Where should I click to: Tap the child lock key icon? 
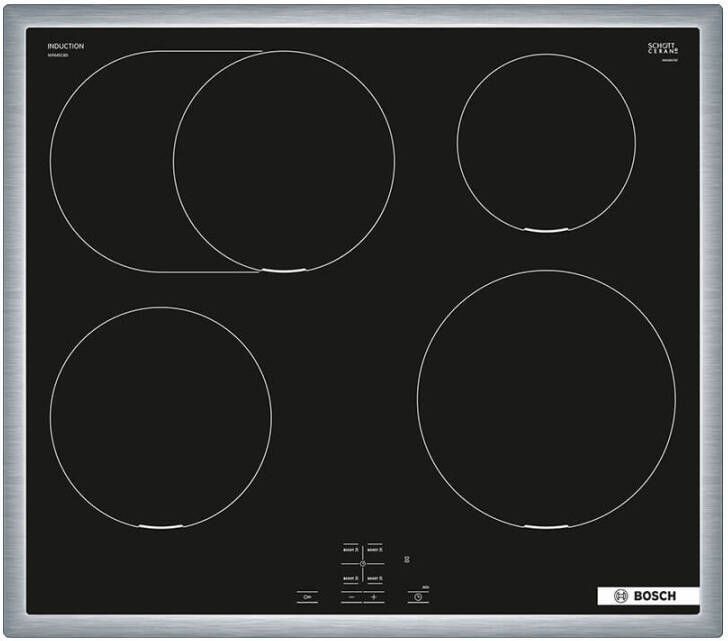click(307, 597)
